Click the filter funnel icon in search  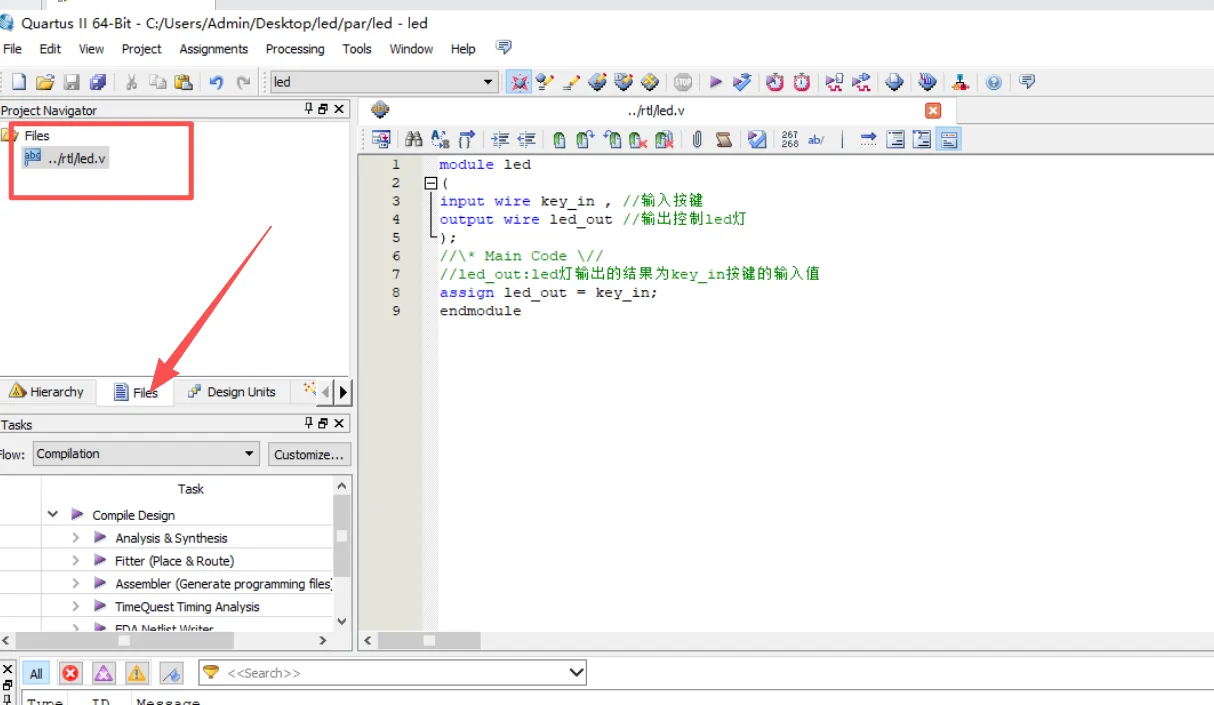pyautogui.click(x=211, y=673)
